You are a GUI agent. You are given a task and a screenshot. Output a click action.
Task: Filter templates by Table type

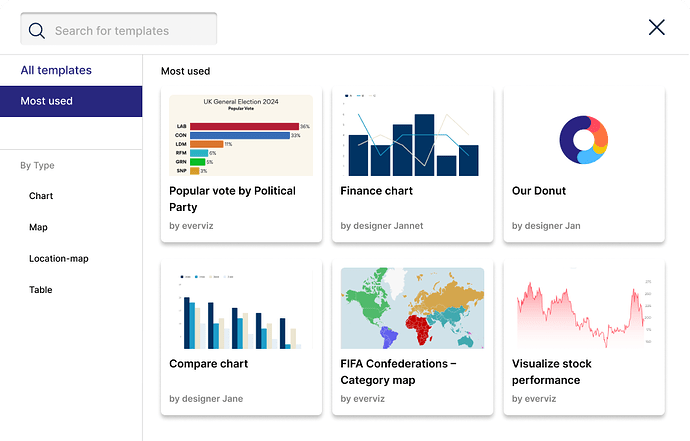(x=40, y=290)
